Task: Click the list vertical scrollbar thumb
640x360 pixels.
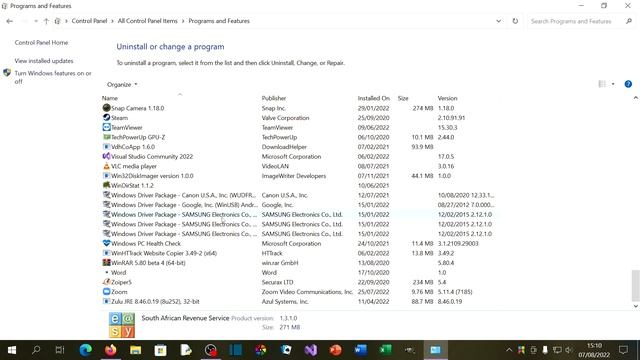Action: pyautogui.click(x=635, y=285)
